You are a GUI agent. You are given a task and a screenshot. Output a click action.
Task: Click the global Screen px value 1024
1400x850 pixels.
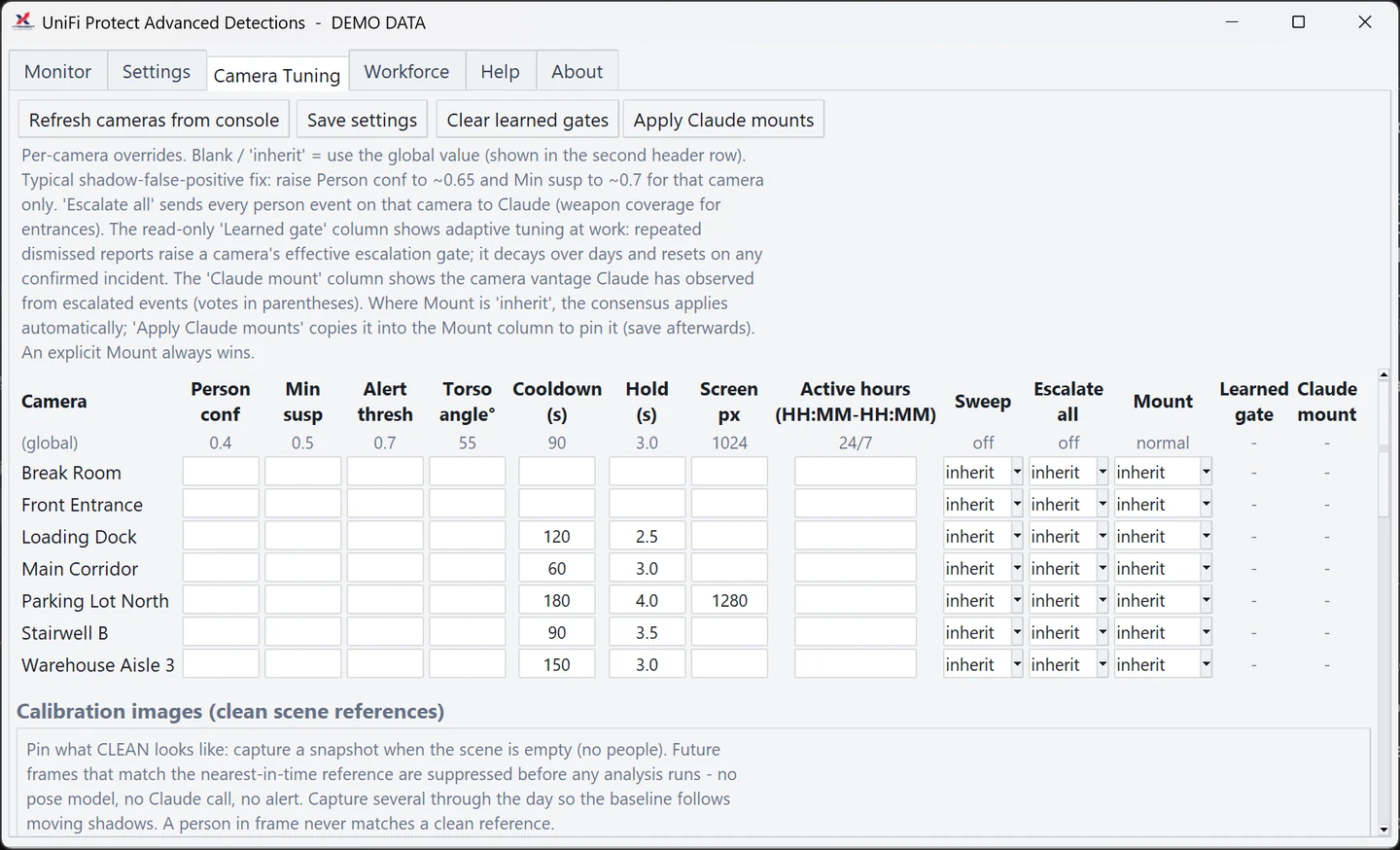point(729,443)
